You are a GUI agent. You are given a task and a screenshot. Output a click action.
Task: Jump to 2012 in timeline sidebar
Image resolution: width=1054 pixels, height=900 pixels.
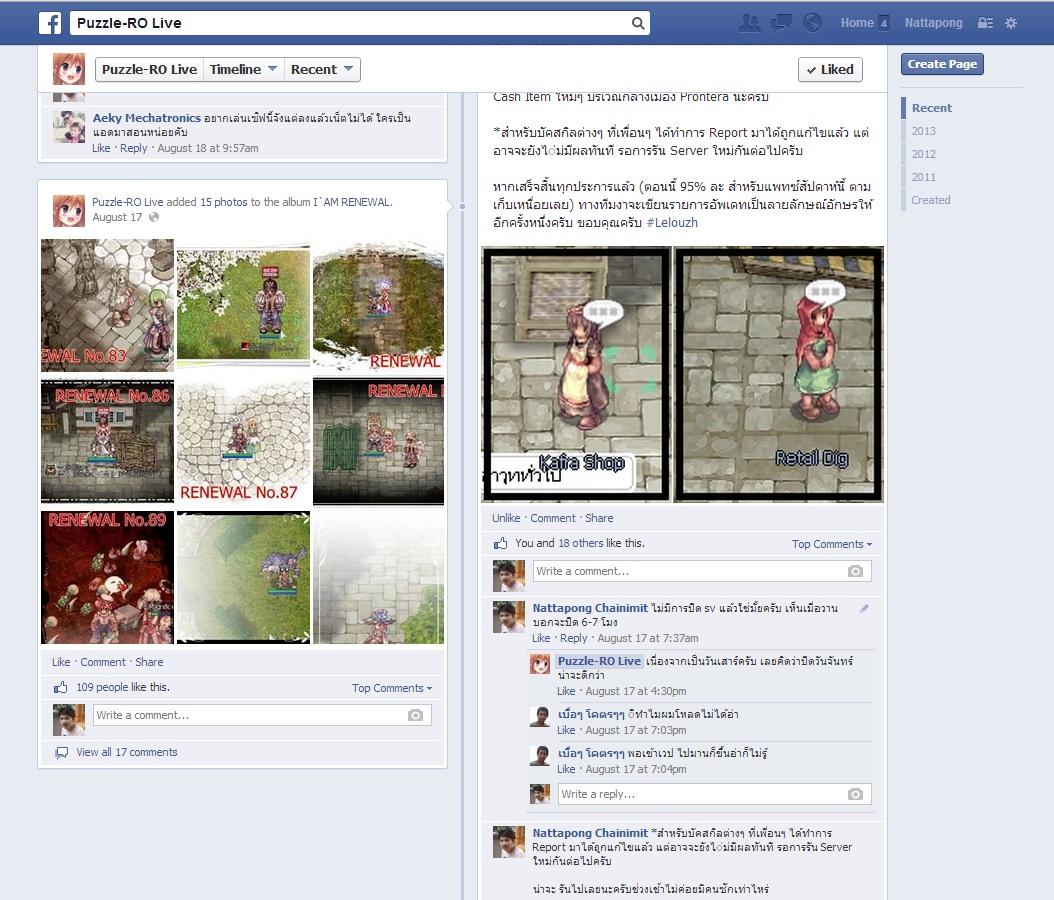[924, 154]
